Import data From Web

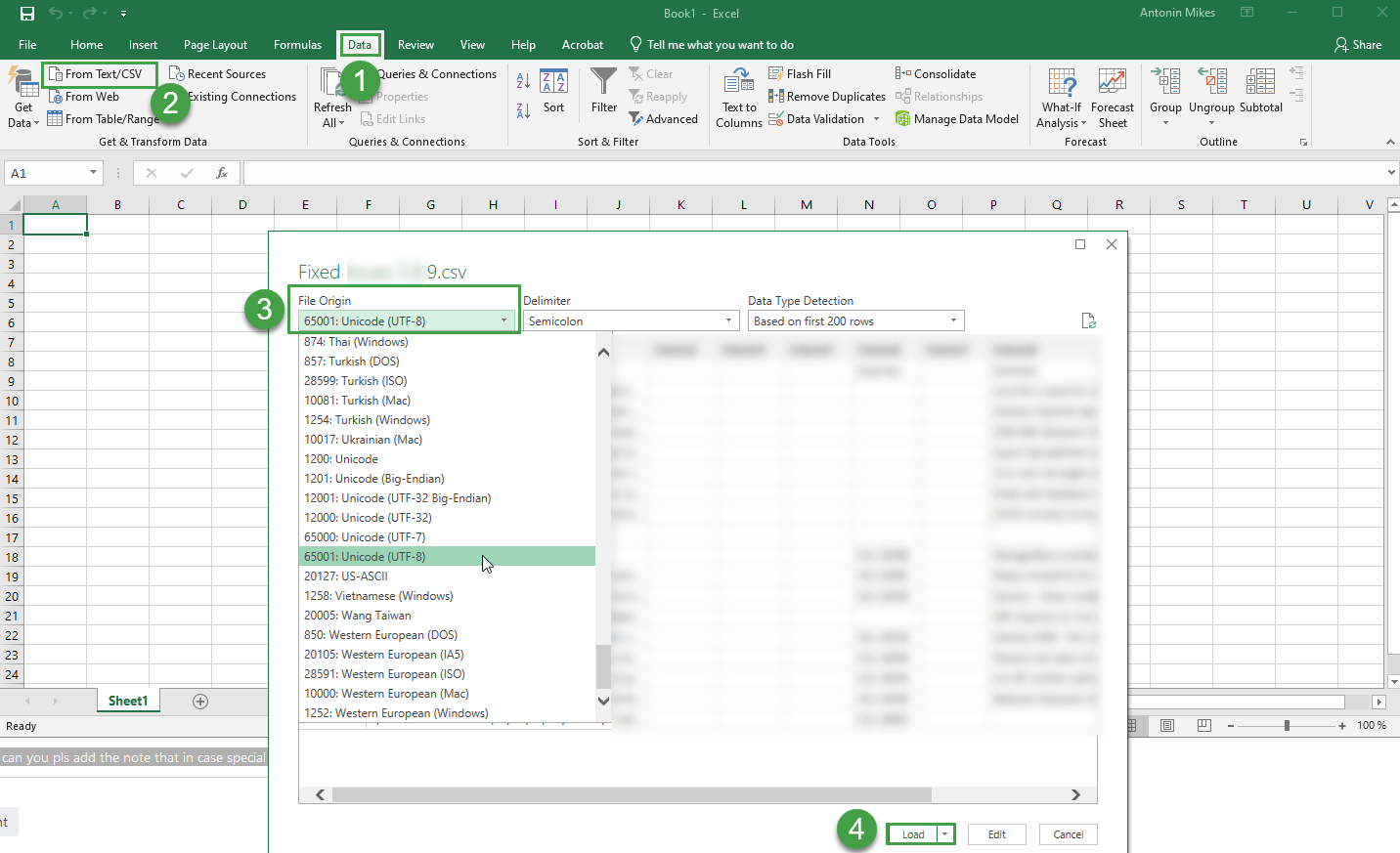coord(92,96)
